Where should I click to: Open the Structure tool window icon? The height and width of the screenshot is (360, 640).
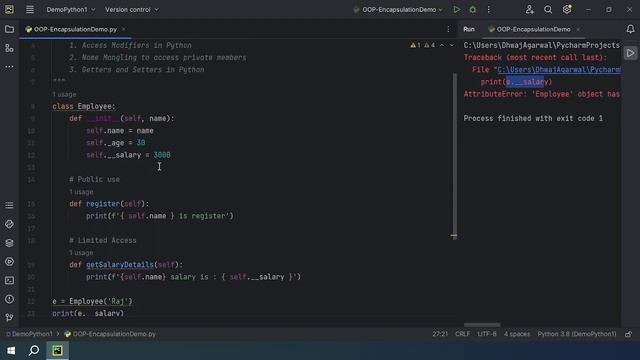click(9, 48)
